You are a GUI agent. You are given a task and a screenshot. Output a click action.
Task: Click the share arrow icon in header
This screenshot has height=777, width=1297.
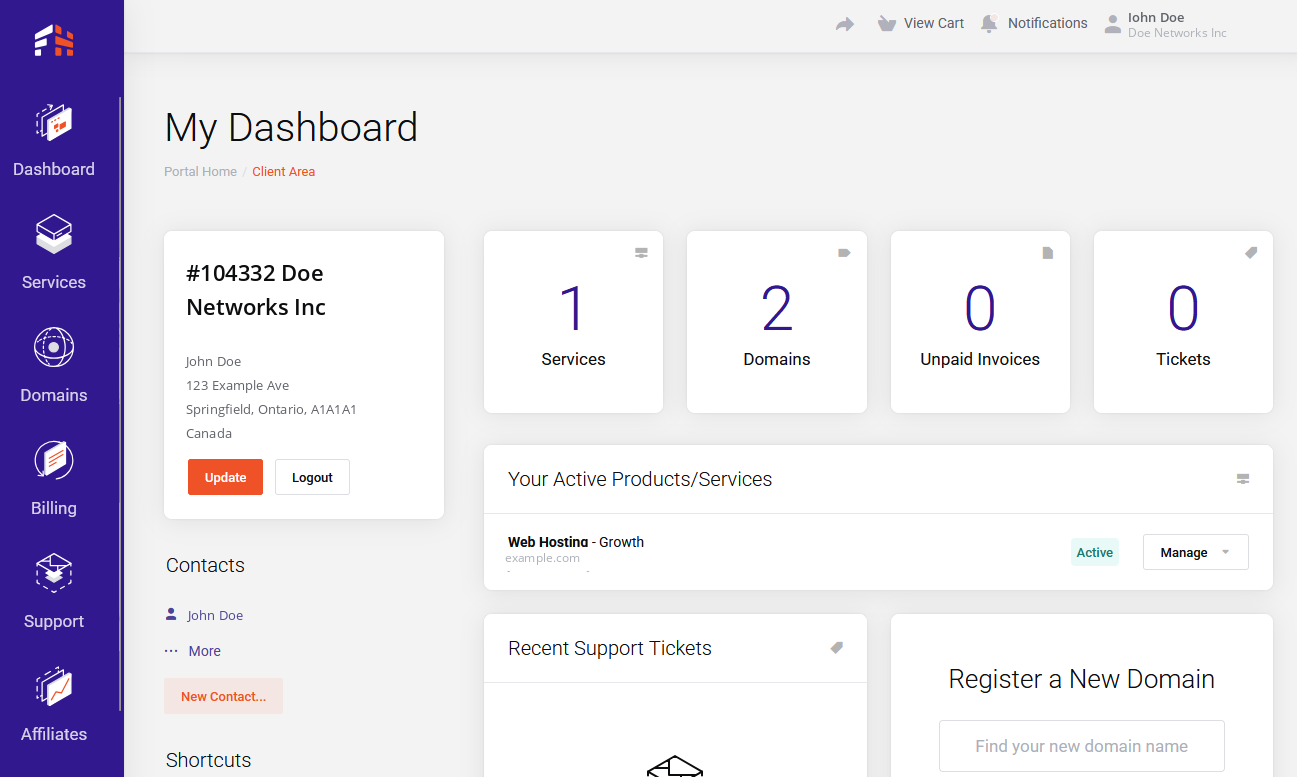[845, 24]
